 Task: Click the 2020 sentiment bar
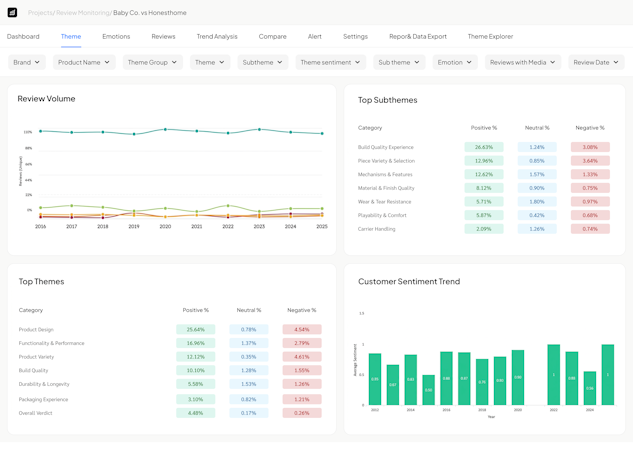tap(518, 377)
